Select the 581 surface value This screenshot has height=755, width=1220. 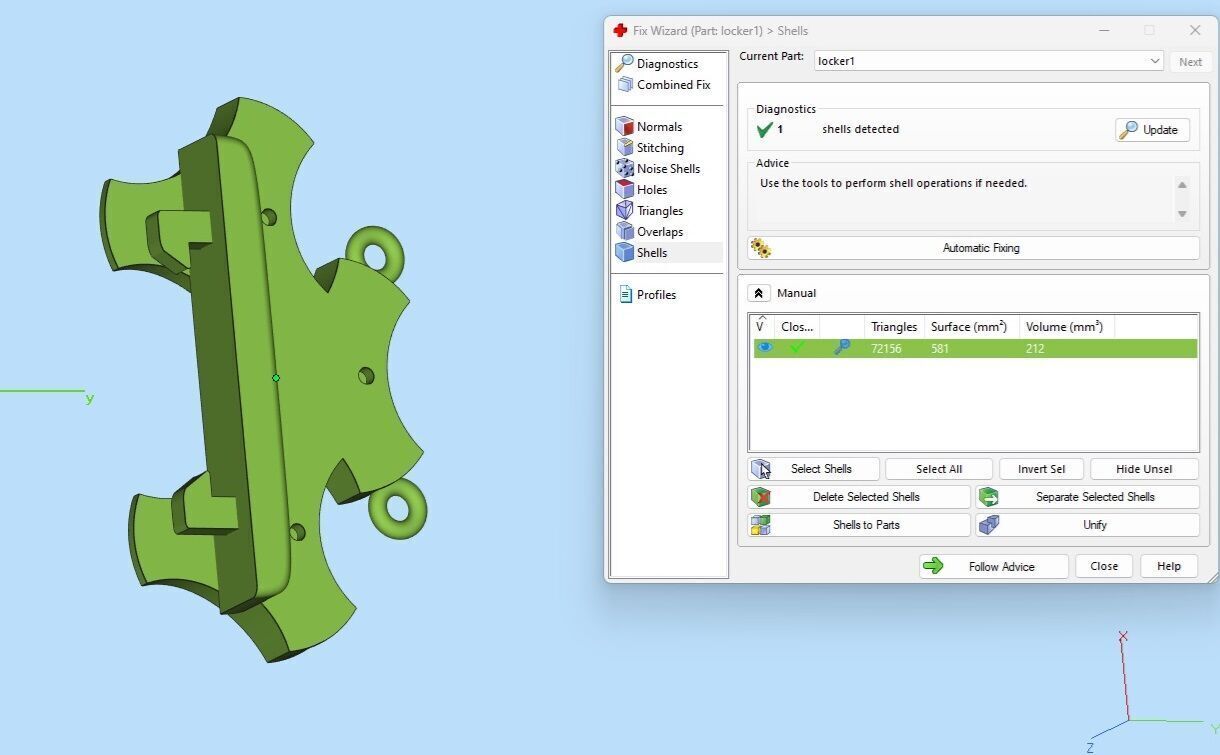point(940,349)
